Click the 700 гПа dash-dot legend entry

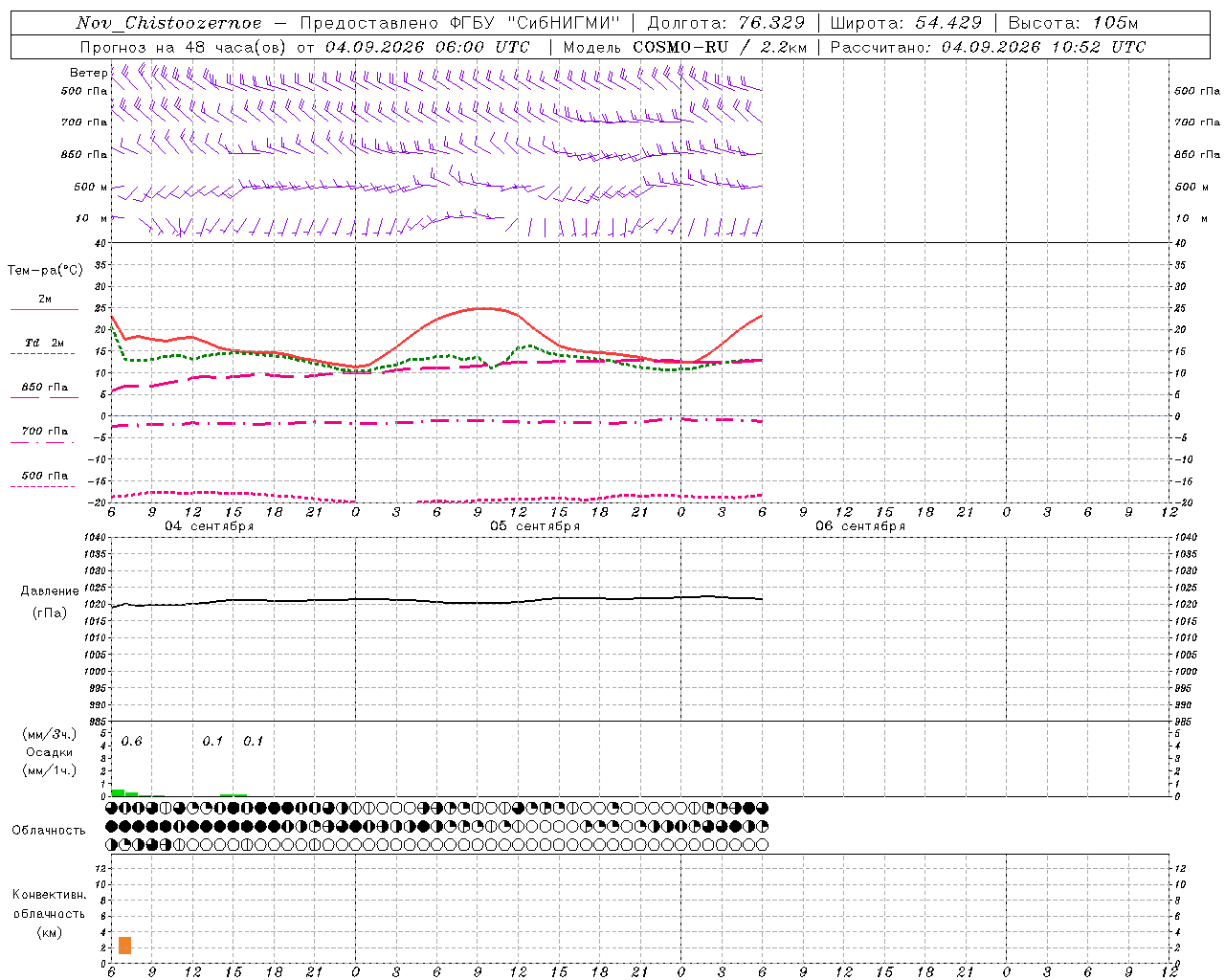click(44, 434)
